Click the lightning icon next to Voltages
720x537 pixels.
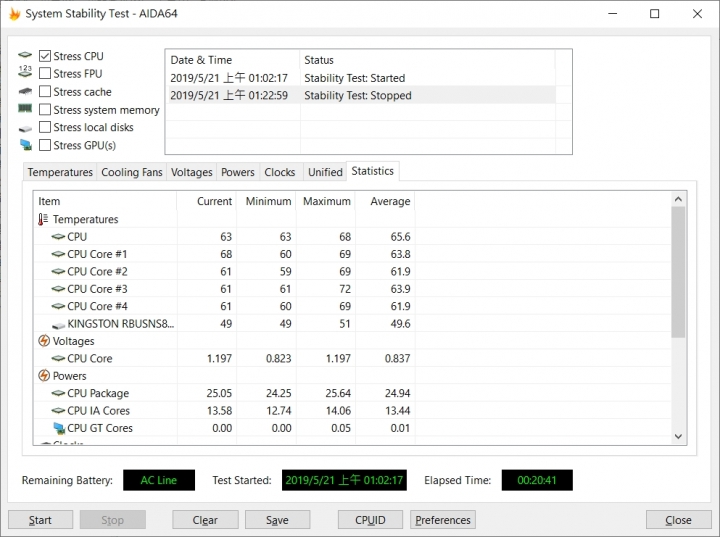coord(44,341)
